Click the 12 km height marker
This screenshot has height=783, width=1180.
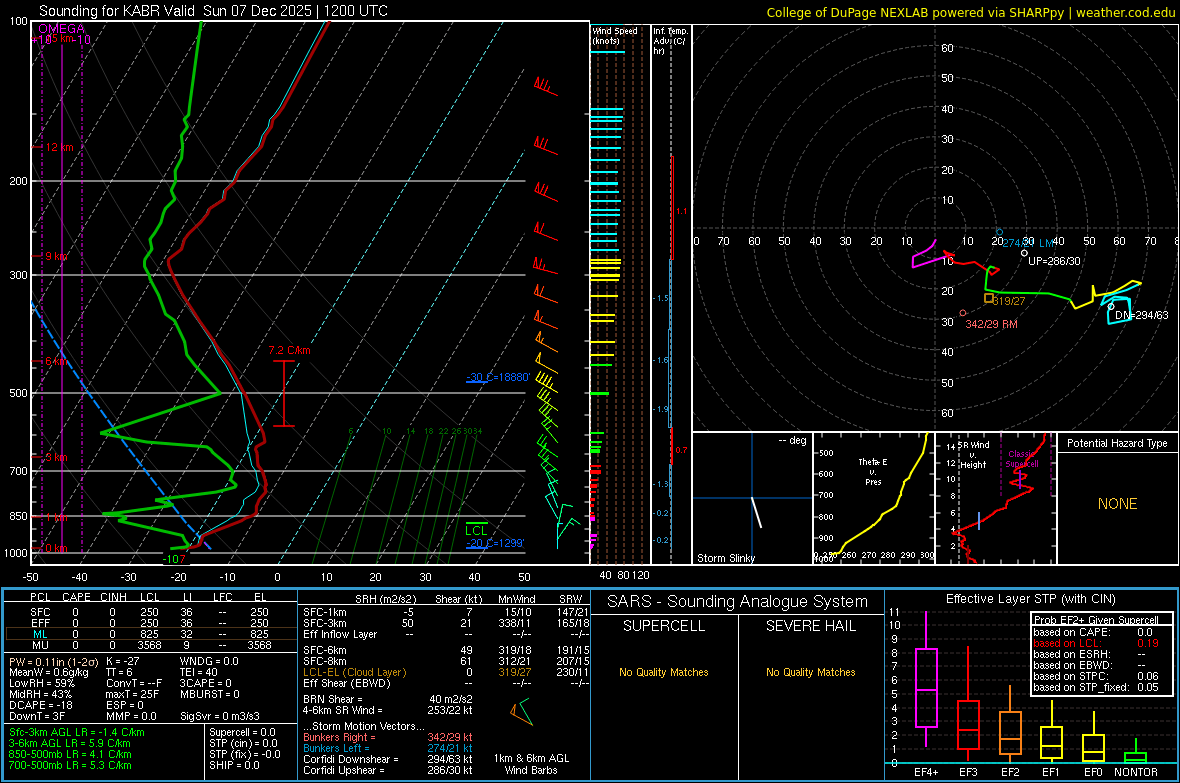tap(59, 147)
